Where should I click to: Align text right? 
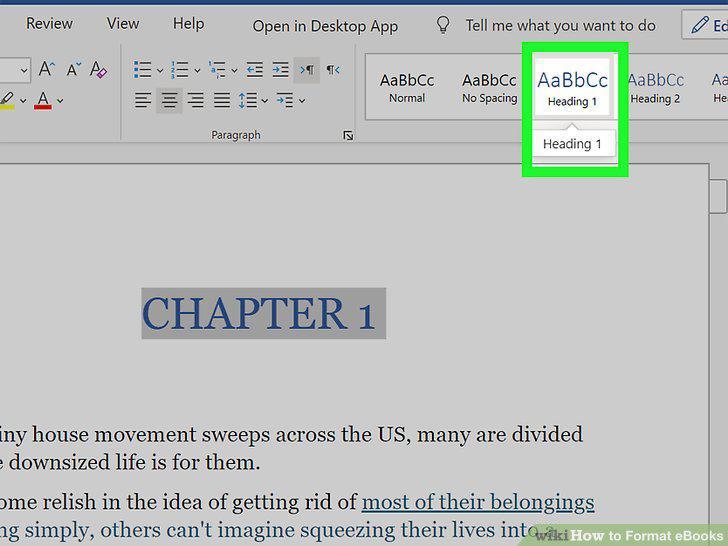(x=195, y=100)
